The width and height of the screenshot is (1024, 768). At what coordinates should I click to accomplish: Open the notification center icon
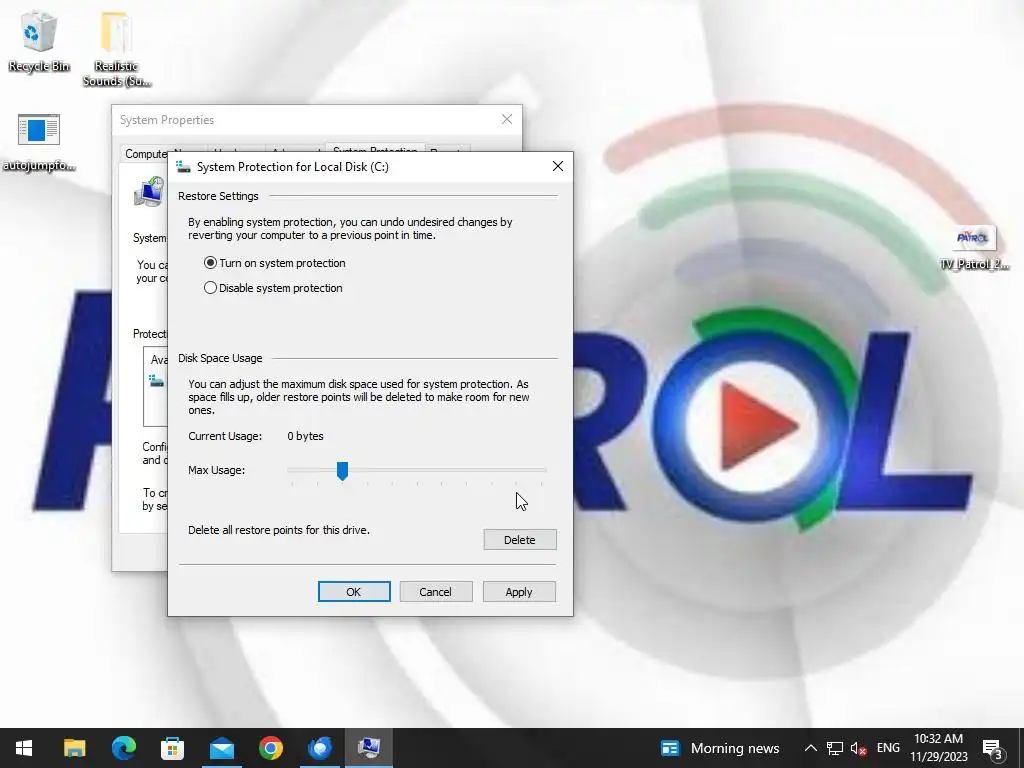[992, 748]
